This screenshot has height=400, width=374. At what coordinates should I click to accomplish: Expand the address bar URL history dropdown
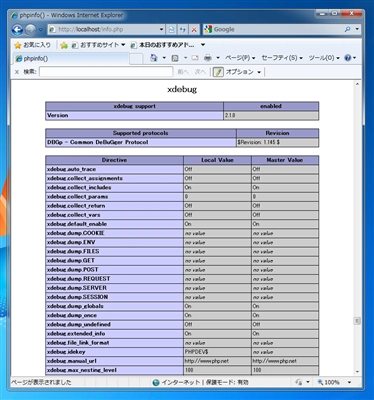click(x=162, y=29)
